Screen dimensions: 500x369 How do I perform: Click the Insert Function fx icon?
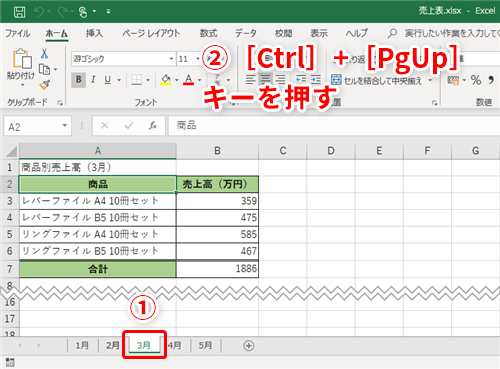153,126
